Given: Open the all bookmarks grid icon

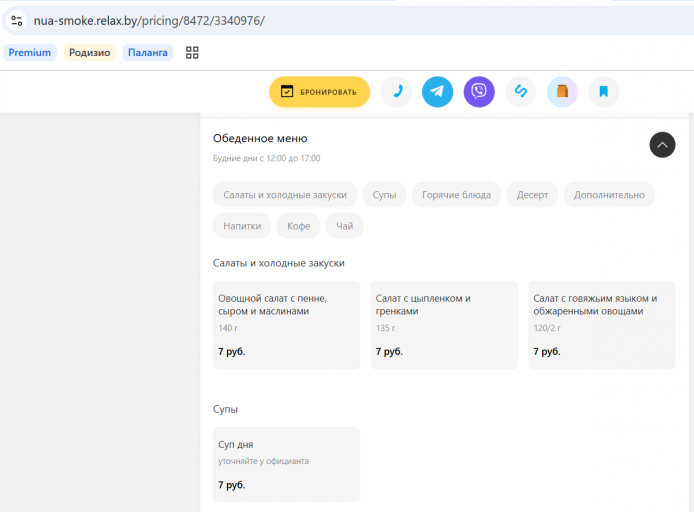Looking at the screenshot, I should click(x=192, y=53).
